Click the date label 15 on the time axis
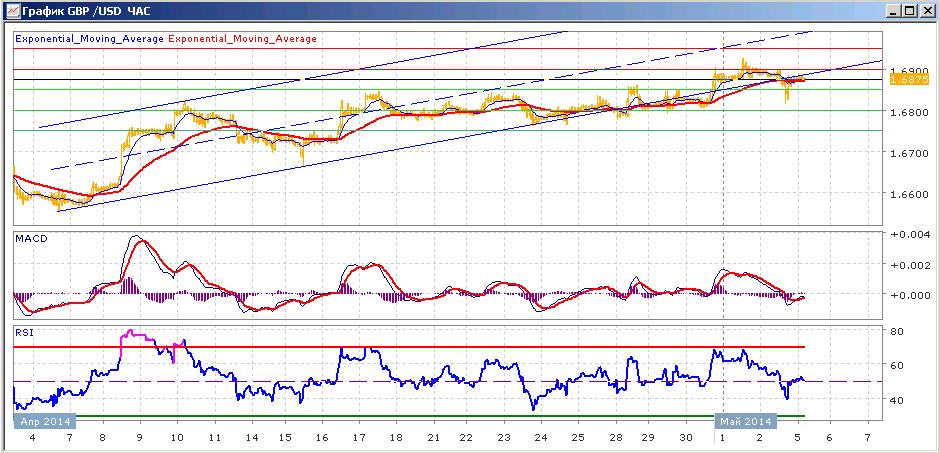Screen dimensions: 940x453 (x=285, y=437)
